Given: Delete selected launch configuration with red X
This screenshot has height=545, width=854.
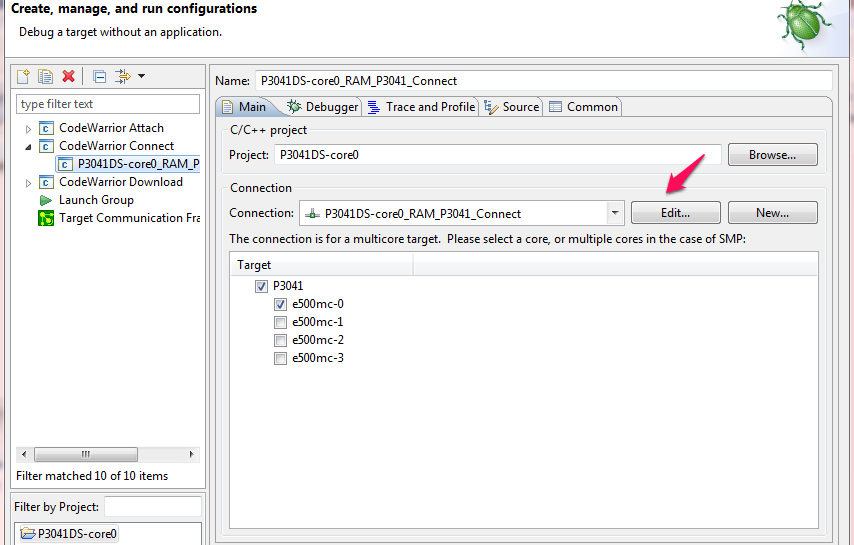Looking at the screenshot, I should [x=68, y=77].
